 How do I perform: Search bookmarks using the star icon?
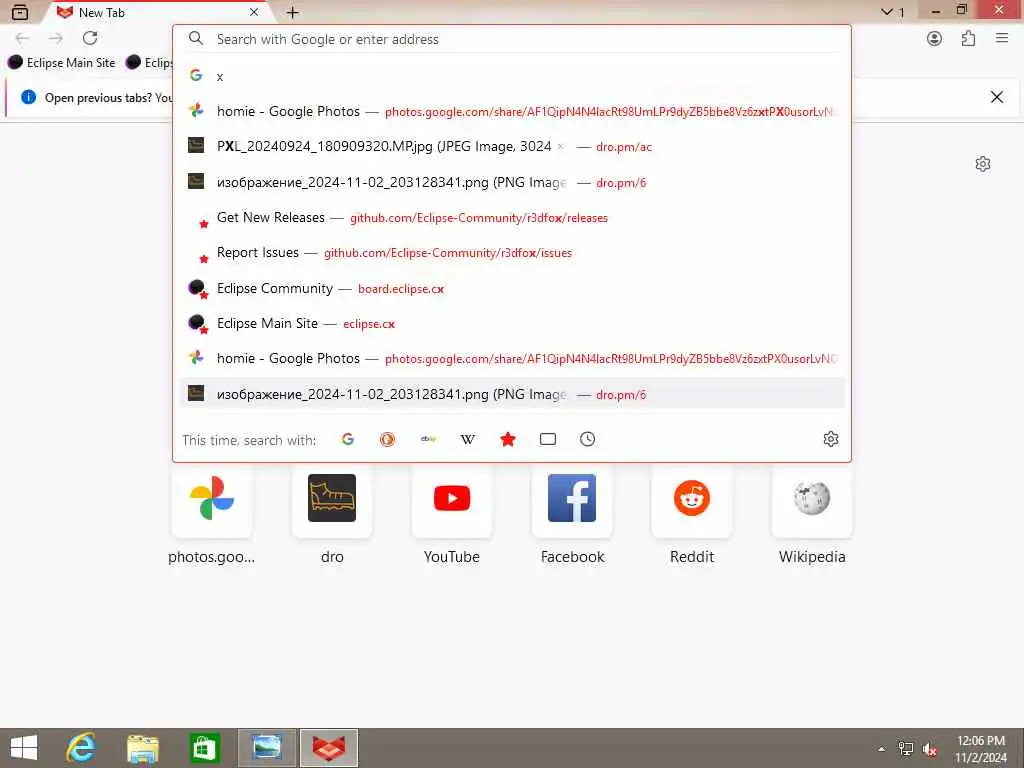(x=507, y=440)
